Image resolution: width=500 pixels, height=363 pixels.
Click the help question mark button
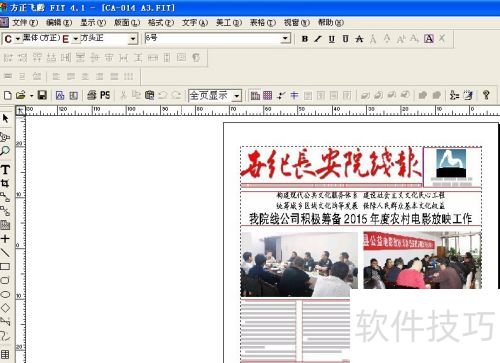pos(486,95)
